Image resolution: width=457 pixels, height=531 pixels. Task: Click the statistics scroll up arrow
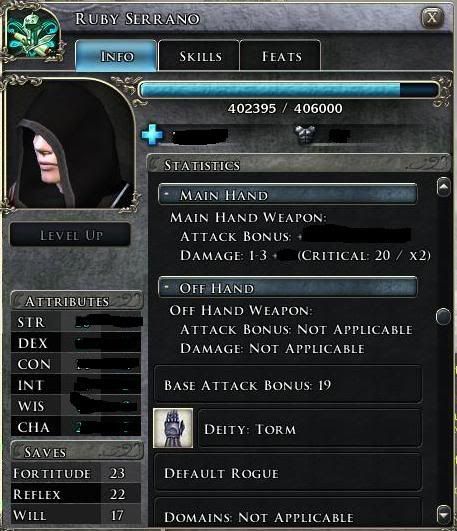(x=444, y=187)
